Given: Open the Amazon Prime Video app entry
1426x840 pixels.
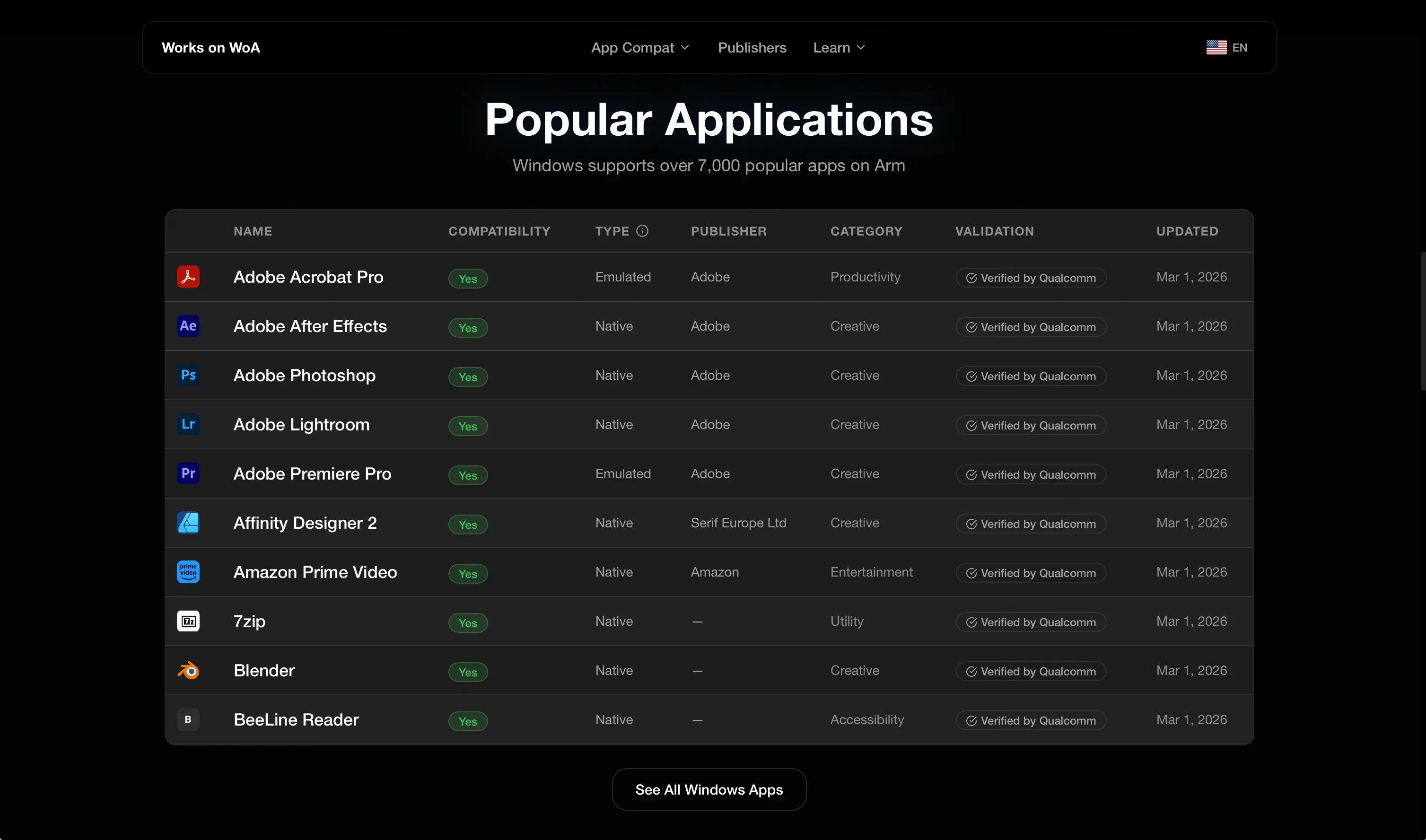Looking at the screenshot, I should (315, 572).
